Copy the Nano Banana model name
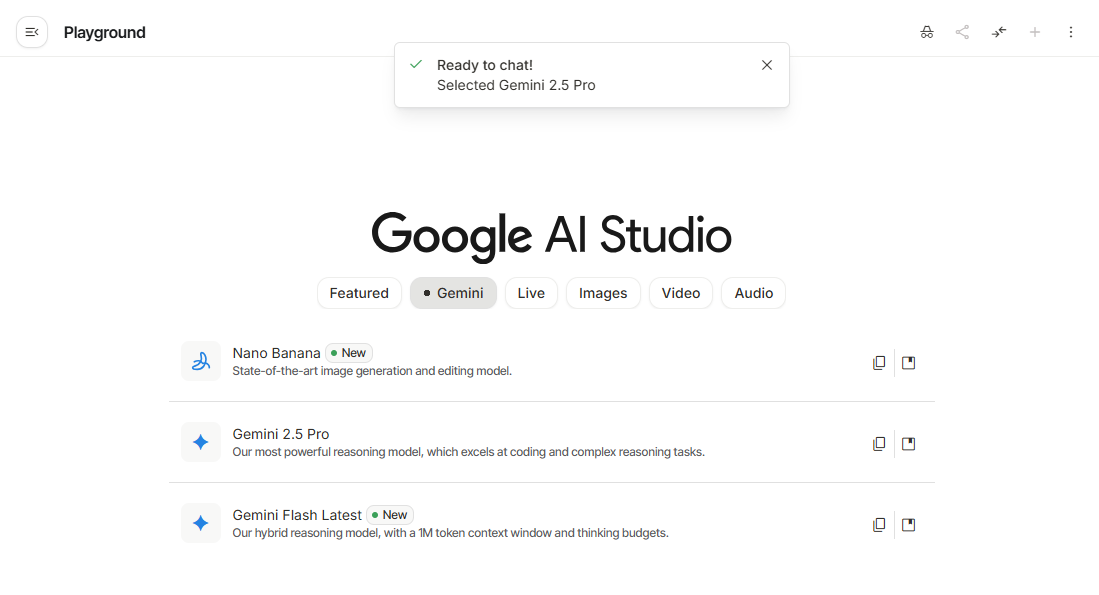1099x595 pixels. 879,363
